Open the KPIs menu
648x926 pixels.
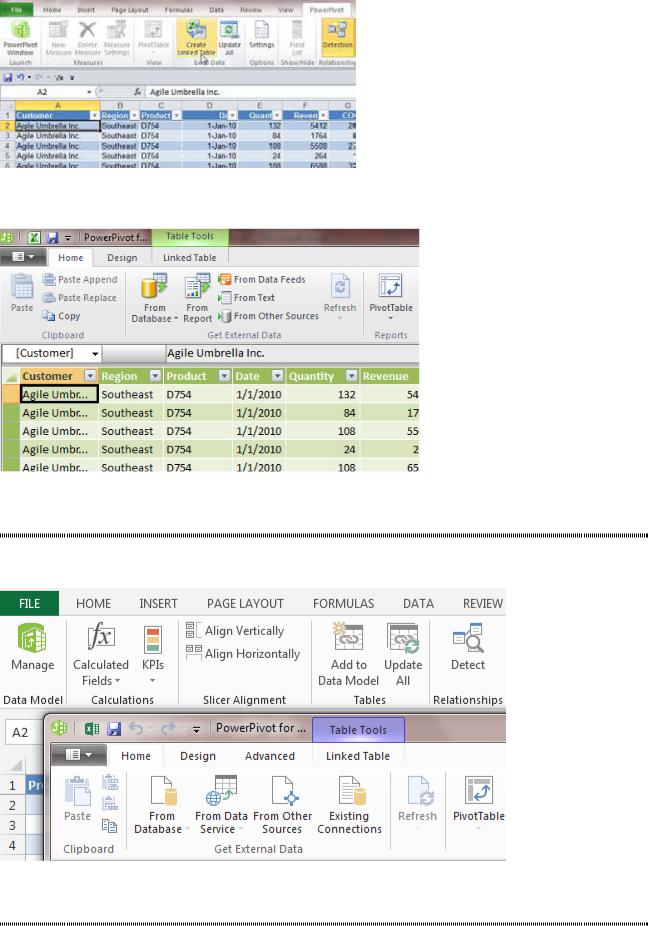(x=152, y=654)
